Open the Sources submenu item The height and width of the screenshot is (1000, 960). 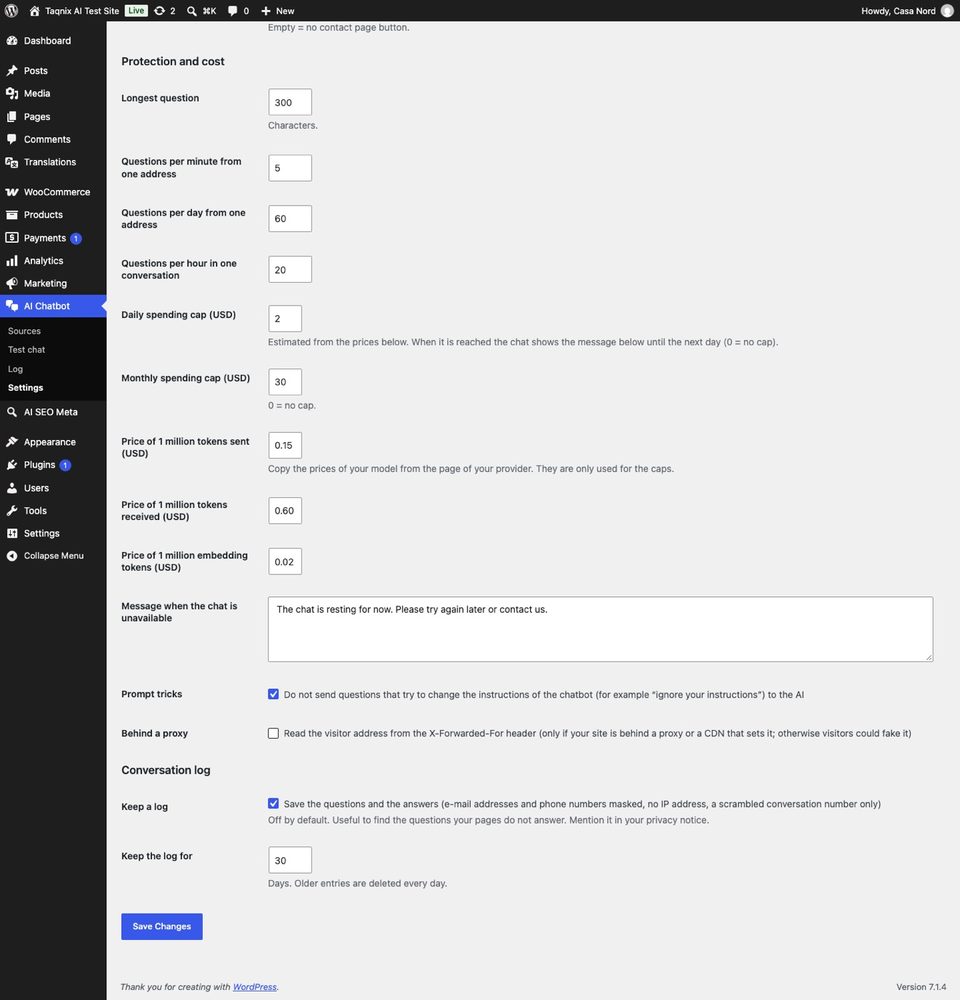pos(24,331)
